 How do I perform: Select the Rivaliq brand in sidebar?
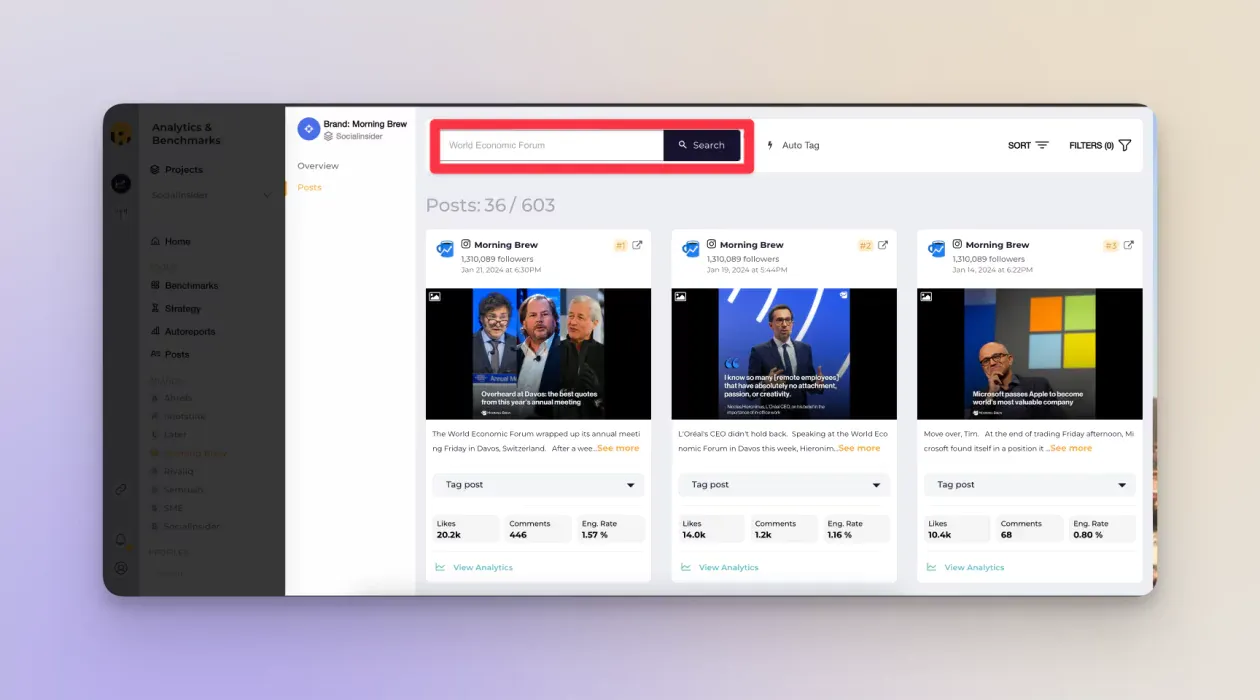click(x=171, y=472)
